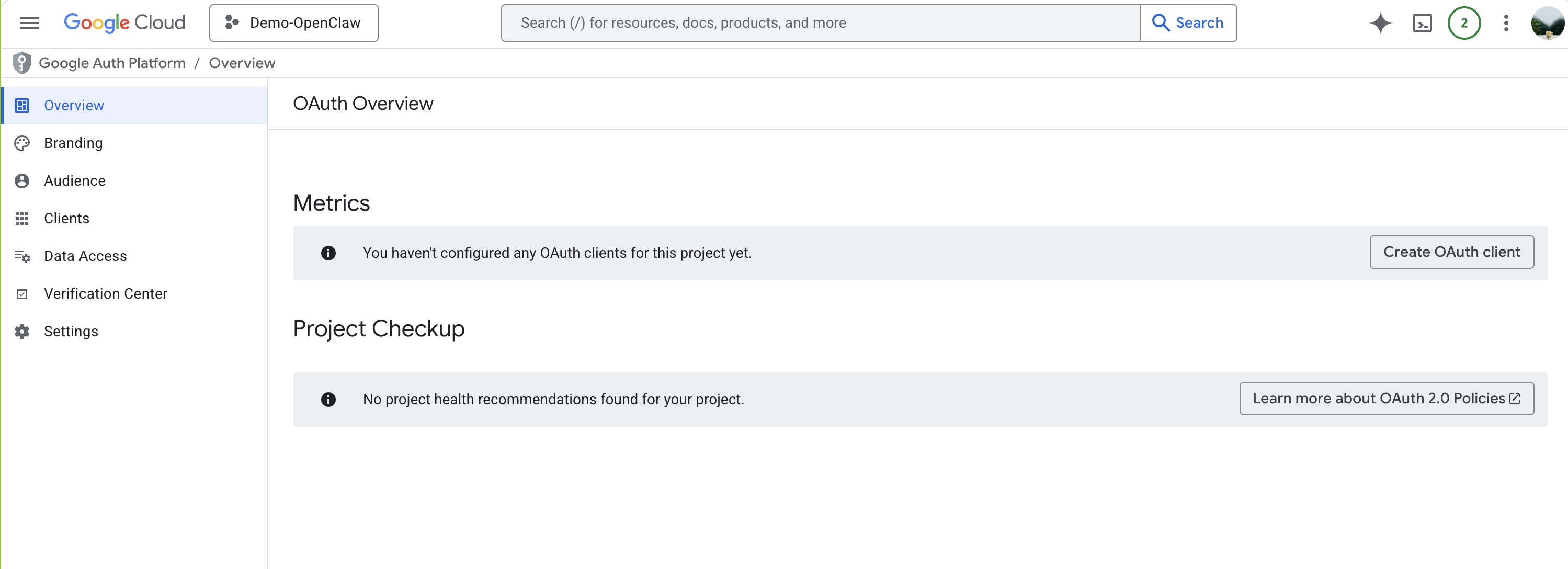Open your account profile avatar
This screenshot has height=569, width=1568.
(1547, 22)
